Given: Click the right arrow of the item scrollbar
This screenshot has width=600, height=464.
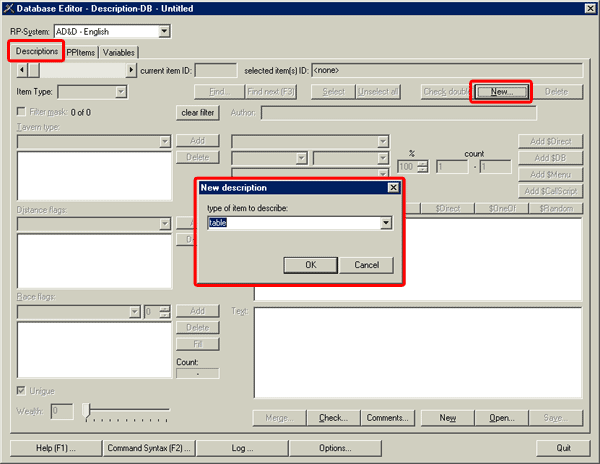Looking at the screenshot, I should point(131,70).
